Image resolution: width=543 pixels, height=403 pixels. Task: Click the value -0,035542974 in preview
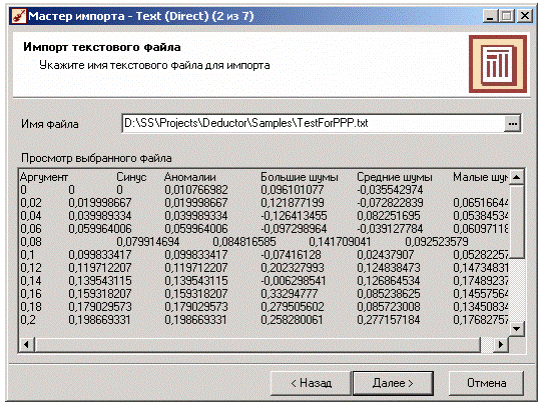pos(390,190)
